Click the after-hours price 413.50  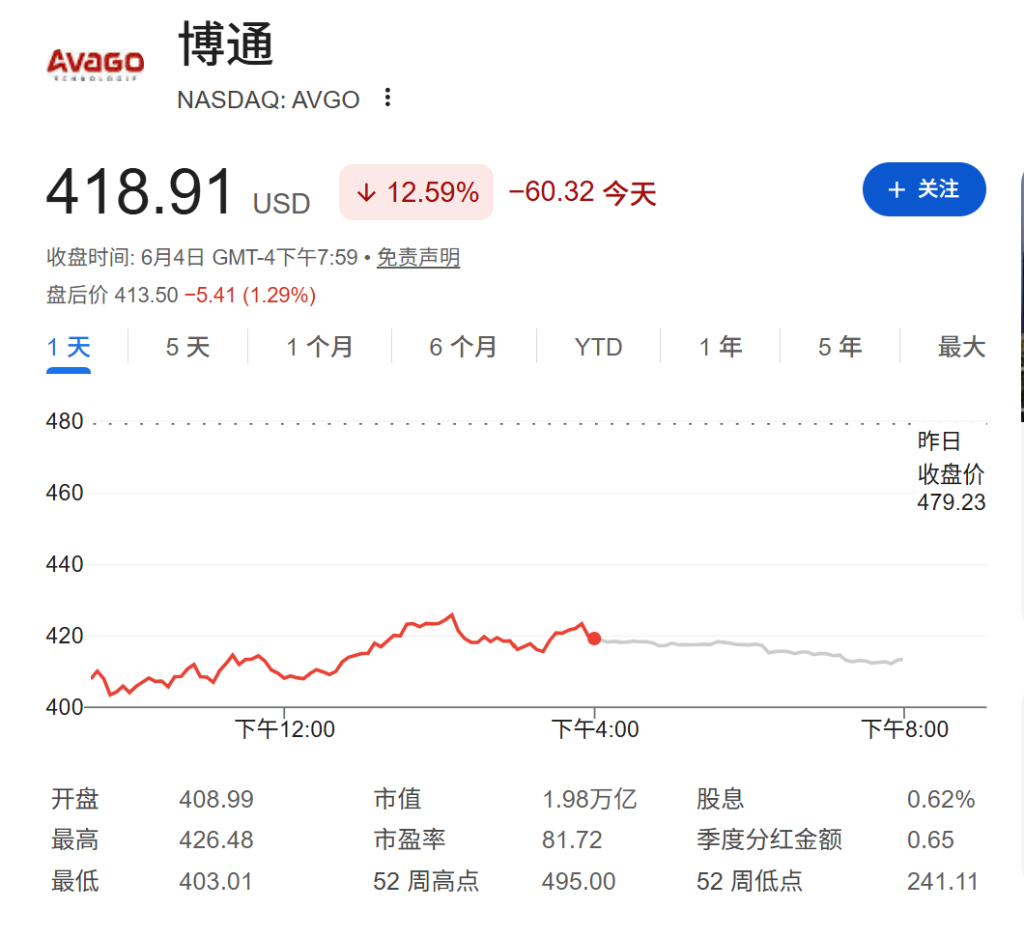coord(146,295)
